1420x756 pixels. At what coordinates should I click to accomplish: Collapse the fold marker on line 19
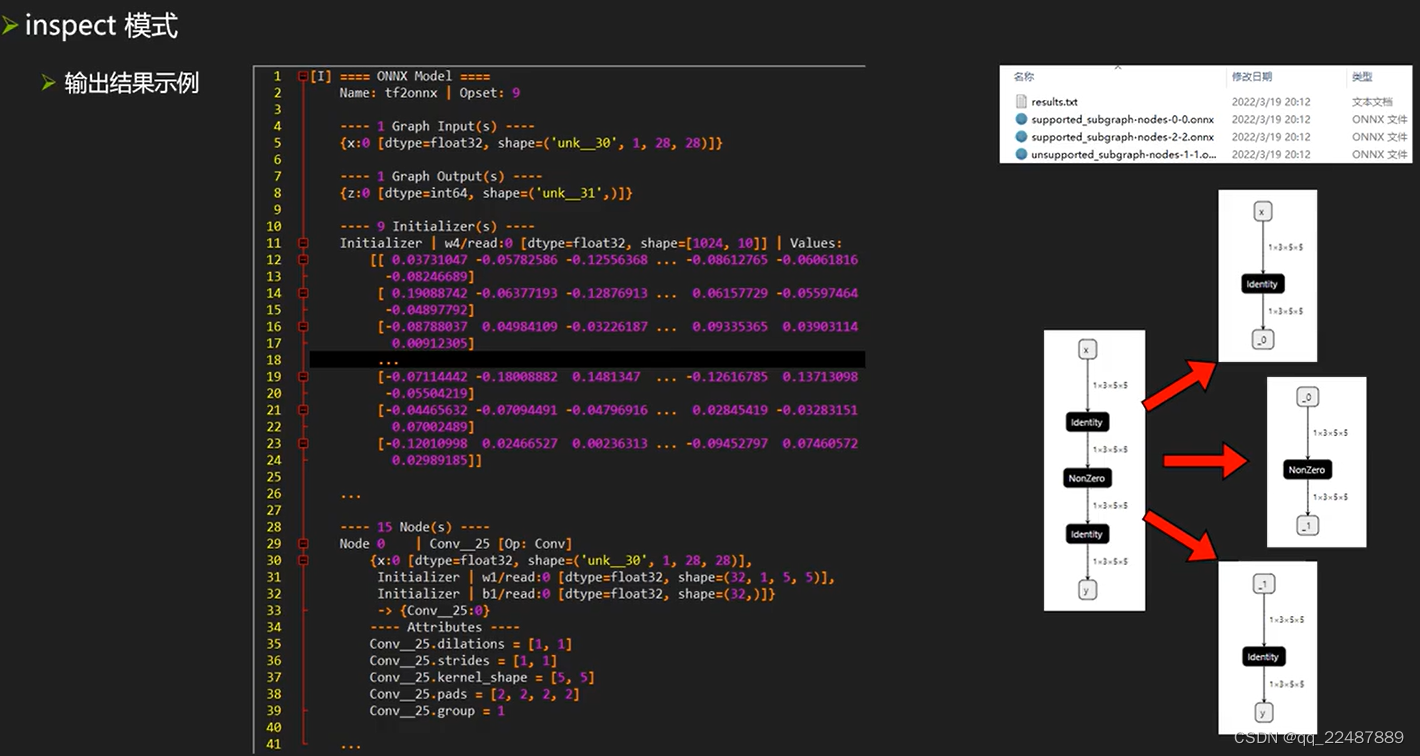point(303,376)
